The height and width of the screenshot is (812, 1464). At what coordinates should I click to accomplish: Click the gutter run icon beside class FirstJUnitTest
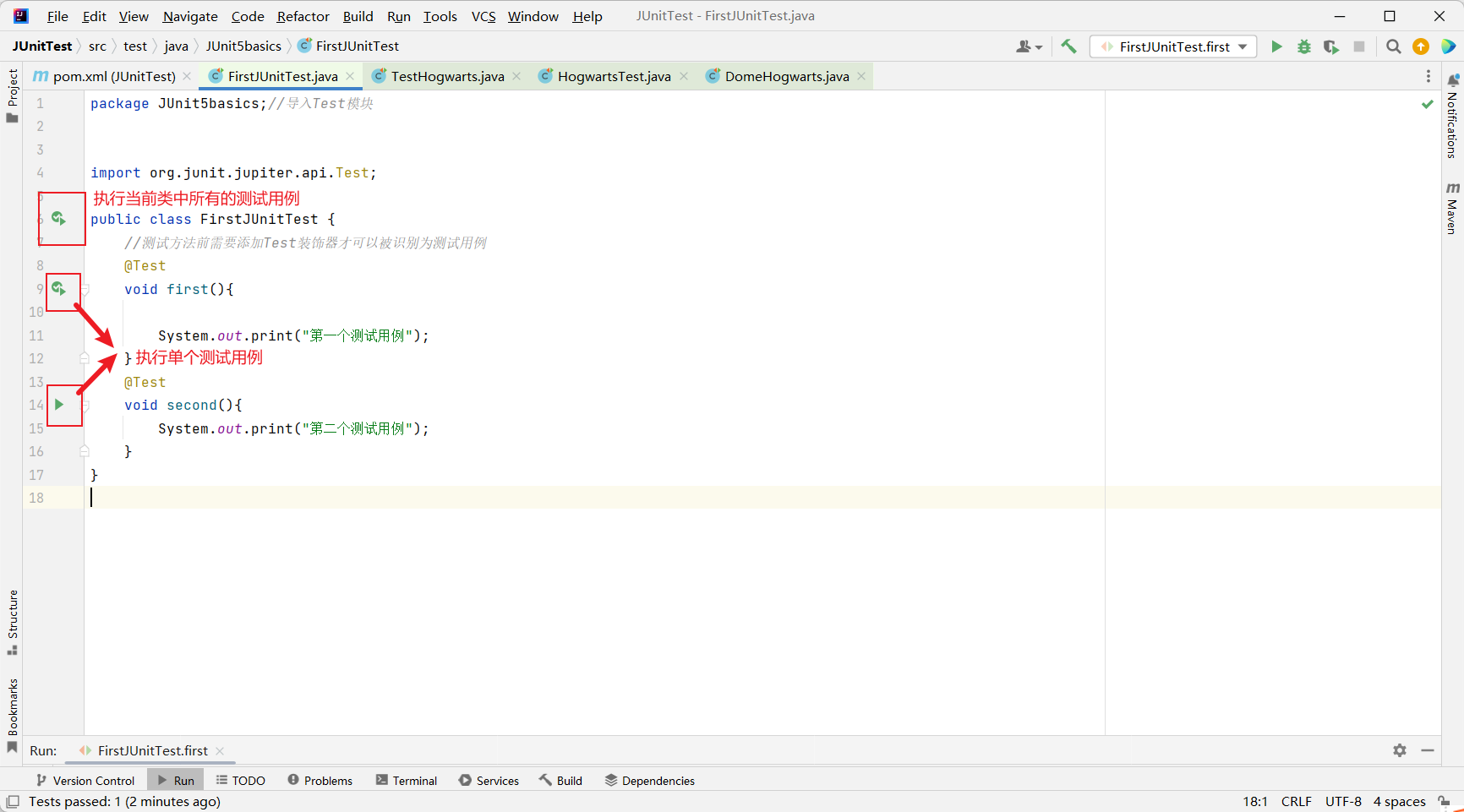click(x=58, y=219)
